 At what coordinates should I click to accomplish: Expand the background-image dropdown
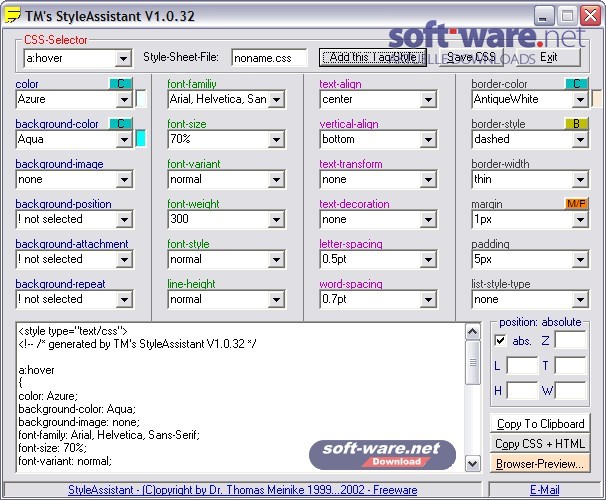pos(124,179)
